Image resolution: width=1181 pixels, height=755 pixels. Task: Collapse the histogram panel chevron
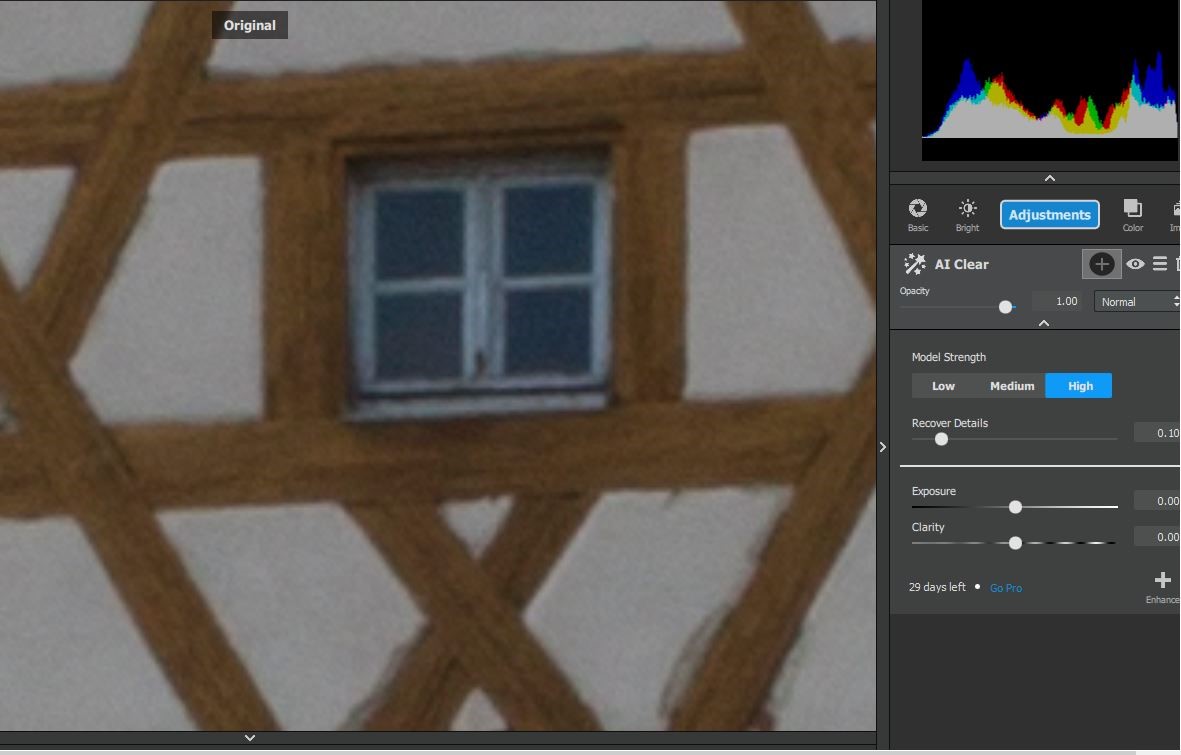pyautogui.click(x=1049, y=178)
